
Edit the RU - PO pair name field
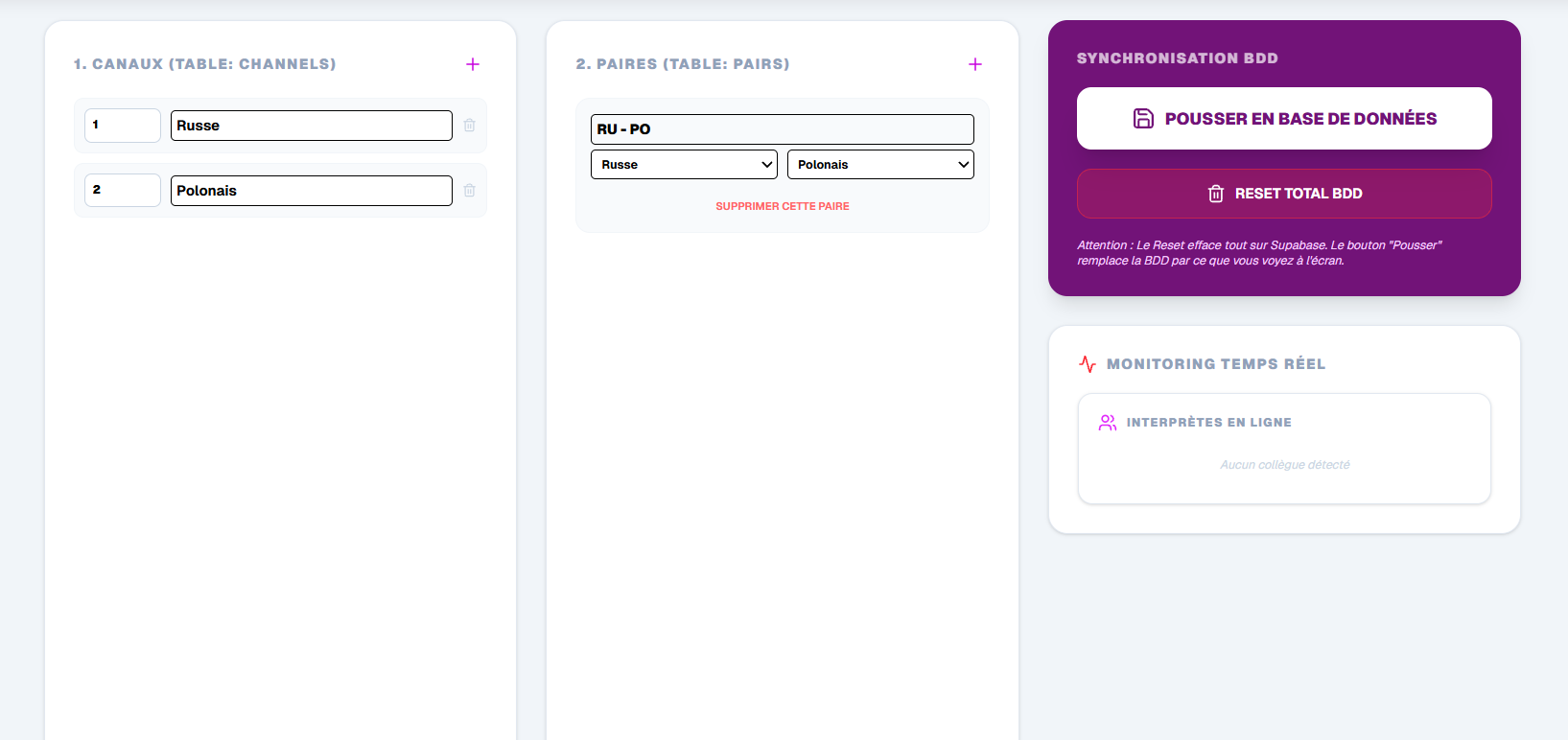[x=782, y=129]
